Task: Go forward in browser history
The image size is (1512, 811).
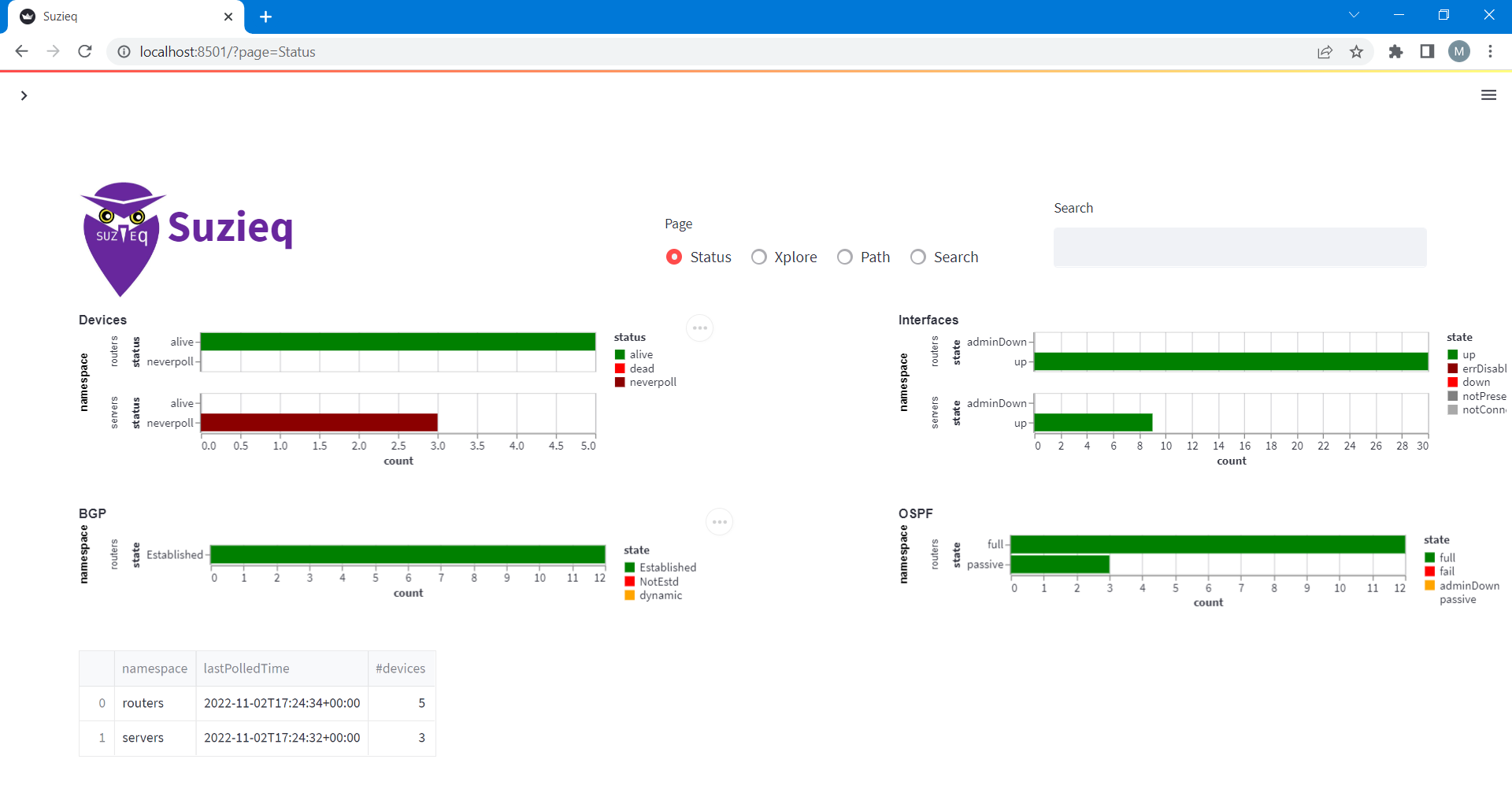Action: coord(53,51)
